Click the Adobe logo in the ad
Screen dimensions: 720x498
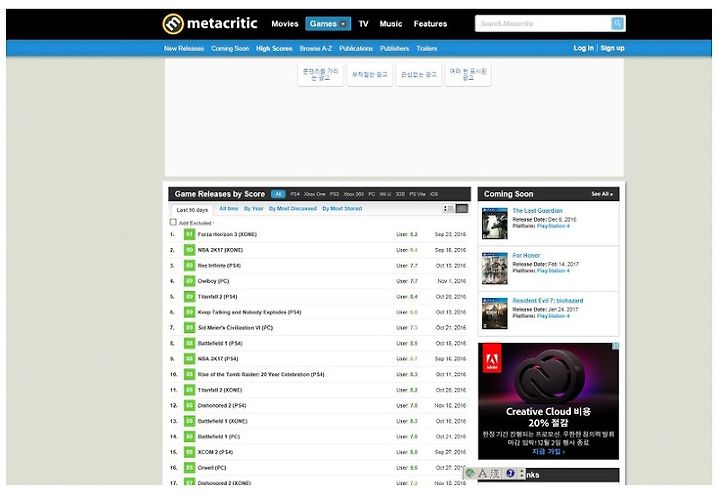492,358
